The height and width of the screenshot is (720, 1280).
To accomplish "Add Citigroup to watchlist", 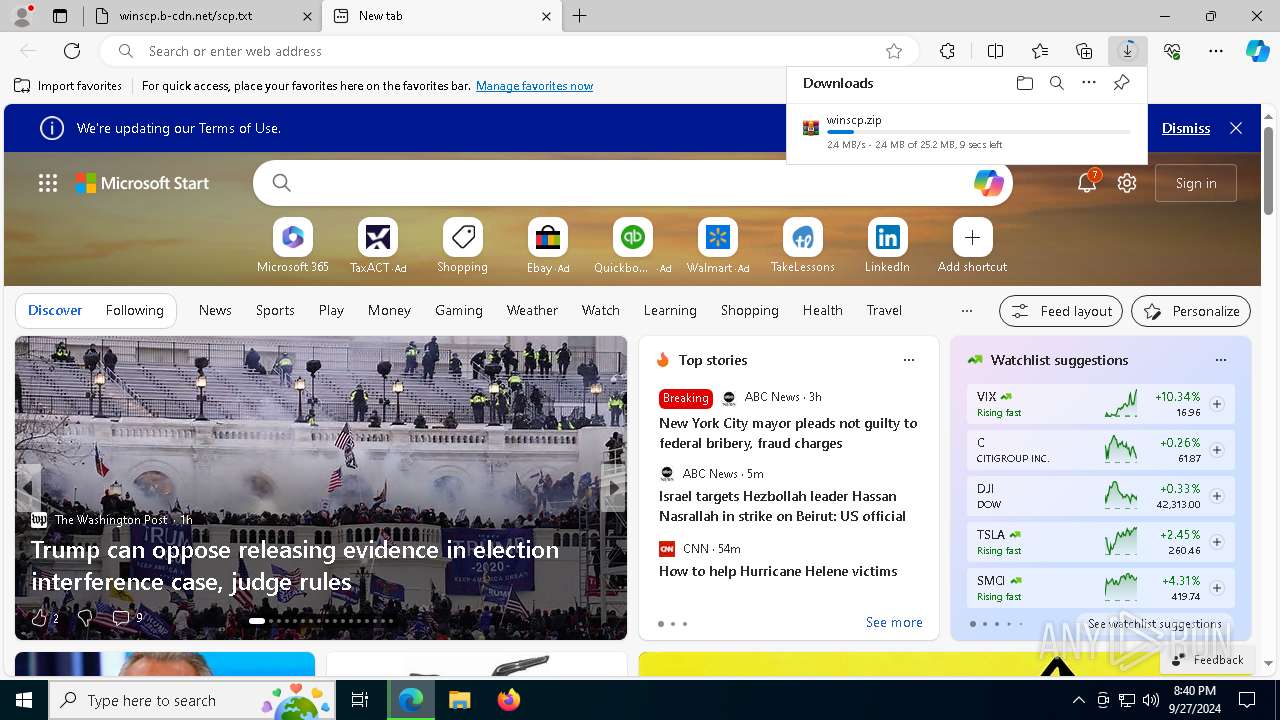I will tap(1217, 450).
